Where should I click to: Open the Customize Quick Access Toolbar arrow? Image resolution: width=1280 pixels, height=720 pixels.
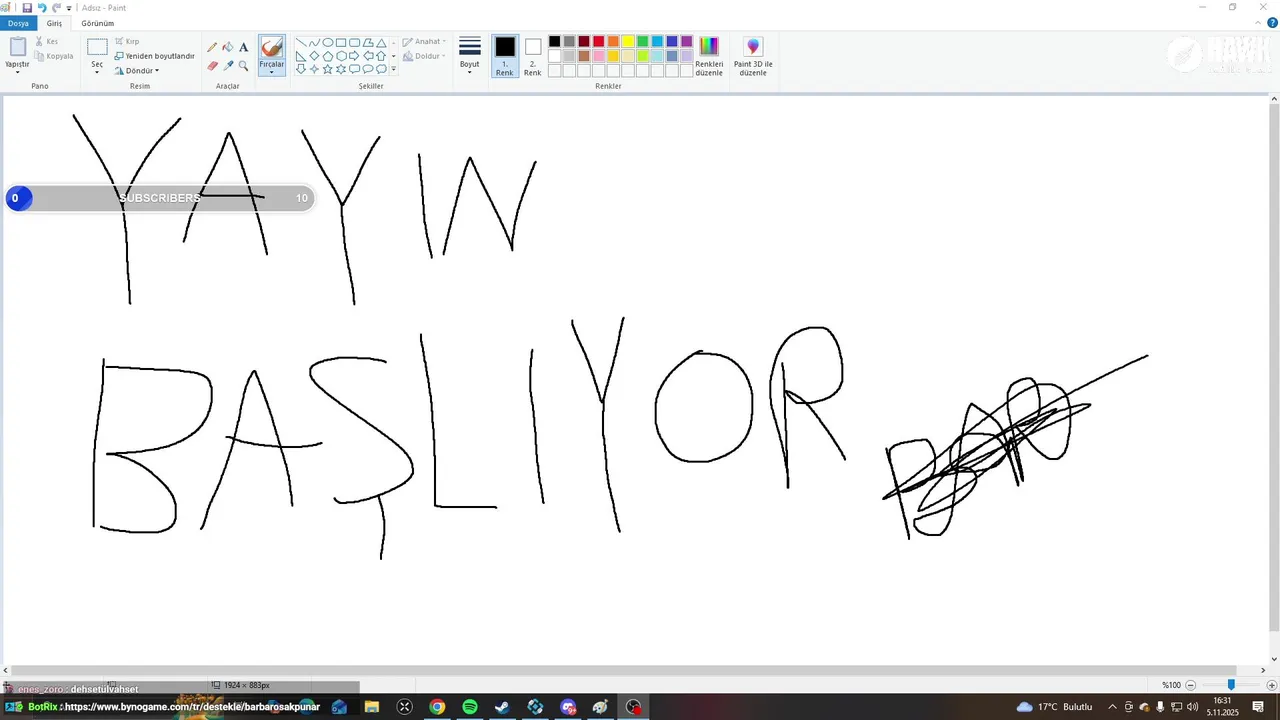pos(69,8)
